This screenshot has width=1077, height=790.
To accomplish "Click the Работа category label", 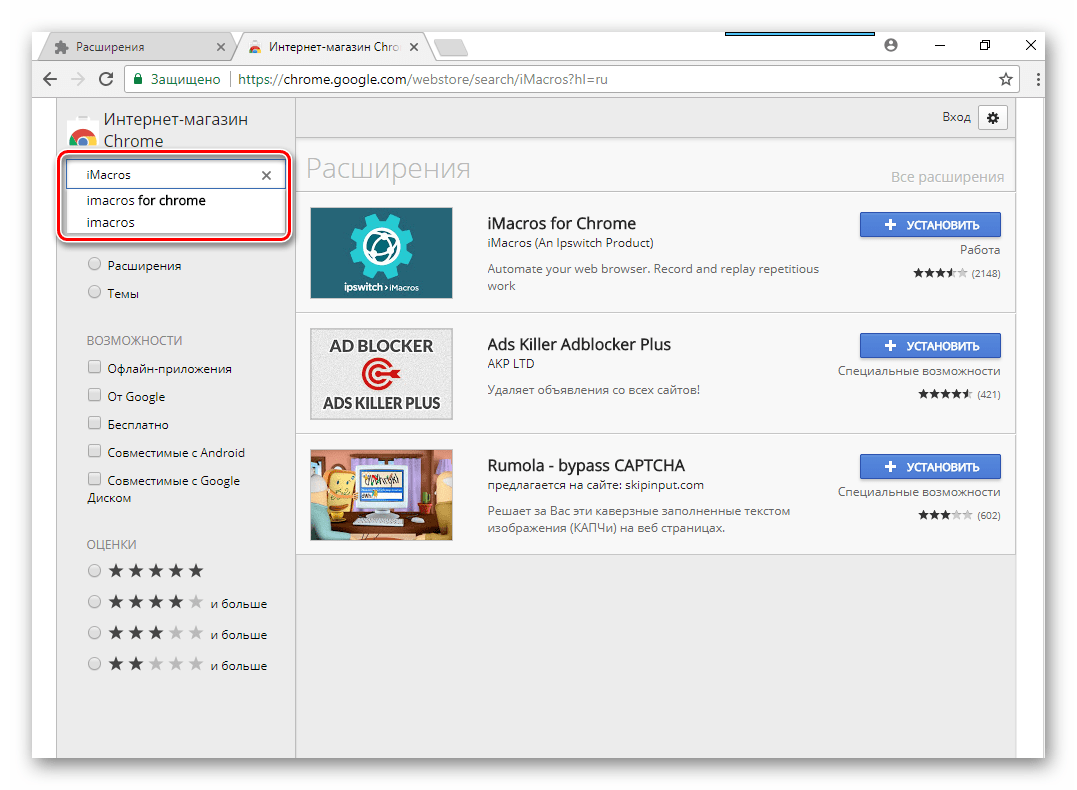I will click(x=979, y=250).
